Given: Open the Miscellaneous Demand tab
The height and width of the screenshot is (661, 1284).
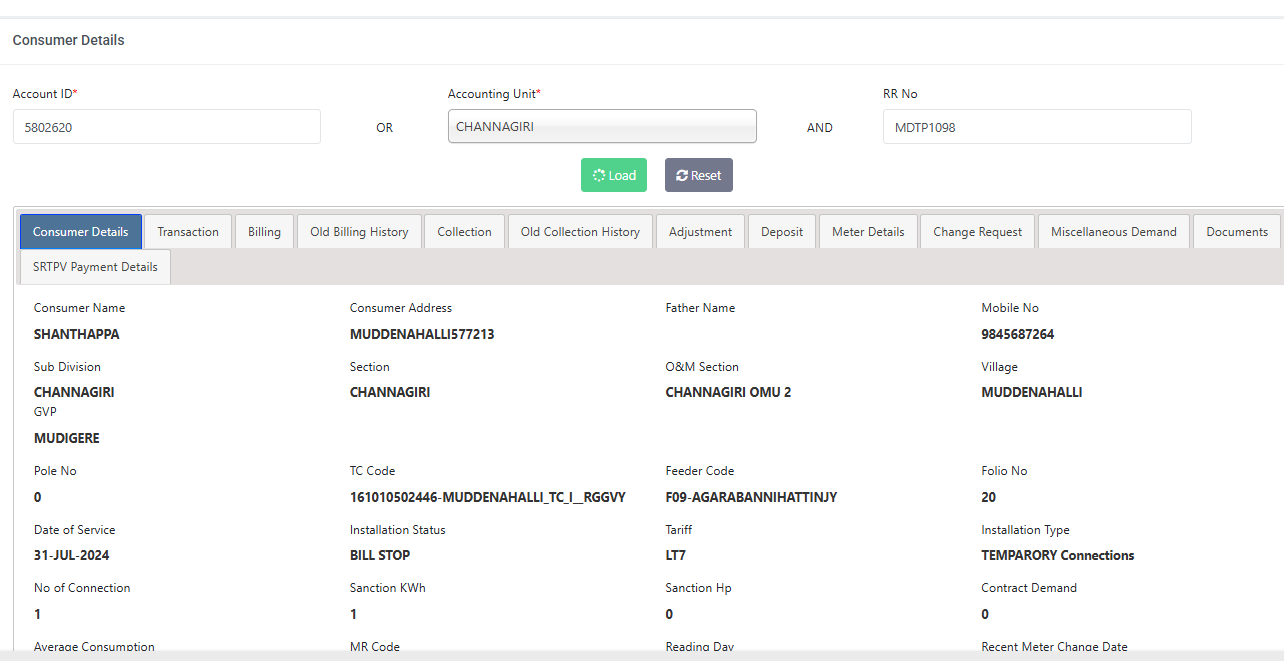Looking at the screenshot, I should [x=1113, y=232].
